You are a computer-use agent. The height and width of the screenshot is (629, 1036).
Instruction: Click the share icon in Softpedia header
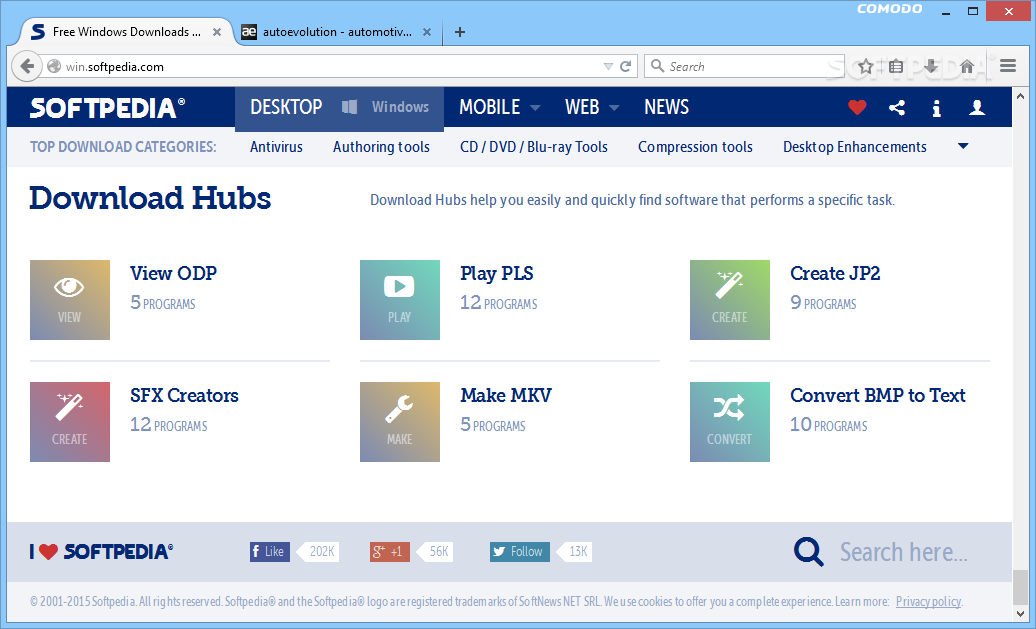(897, 107)
